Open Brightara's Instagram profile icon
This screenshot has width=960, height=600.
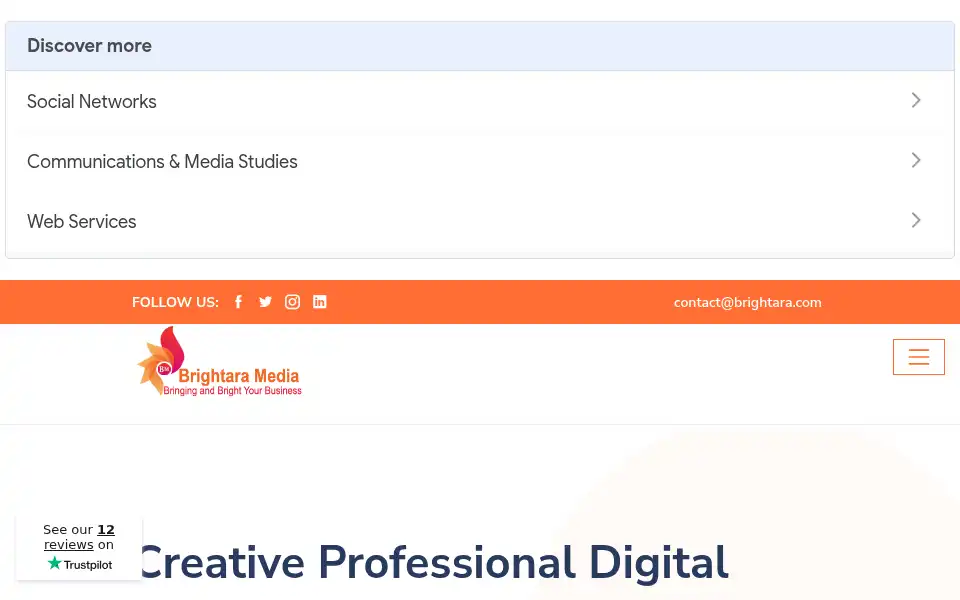293,302
